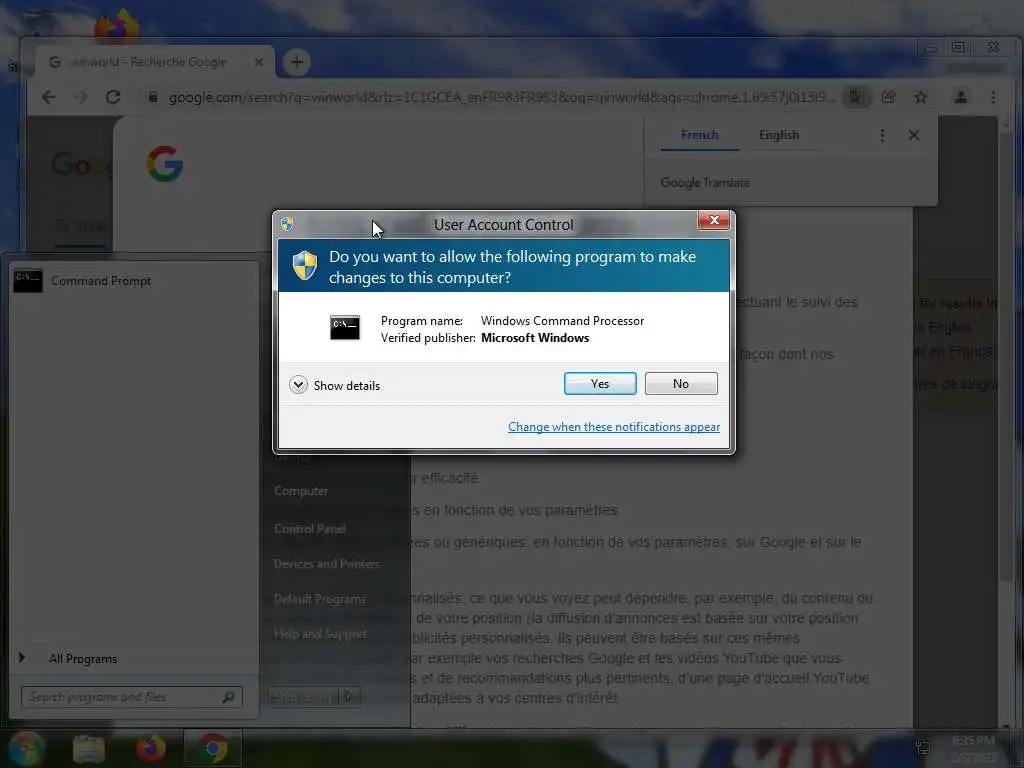The width and height of the screenshot is (1024, 768).
Task: Close the User Account Control dialog
Action: (714, 220)
